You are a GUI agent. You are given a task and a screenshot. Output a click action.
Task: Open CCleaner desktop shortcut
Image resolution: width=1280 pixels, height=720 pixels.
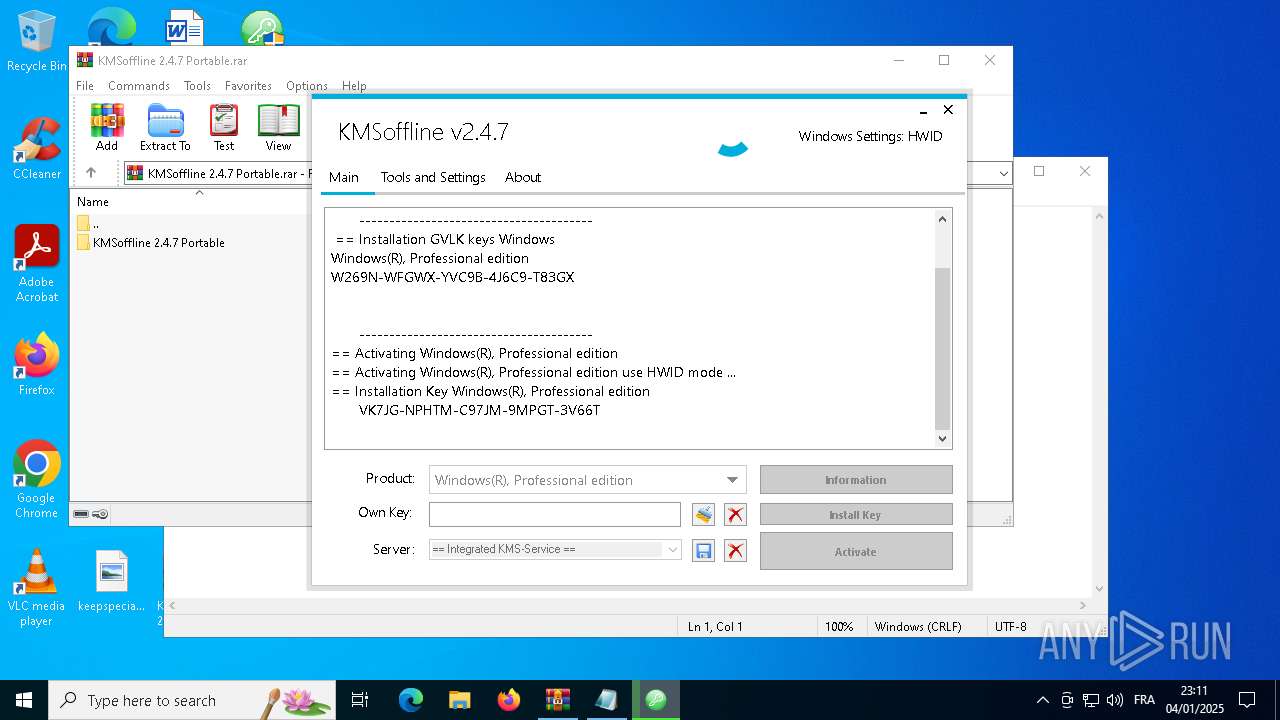36,149
